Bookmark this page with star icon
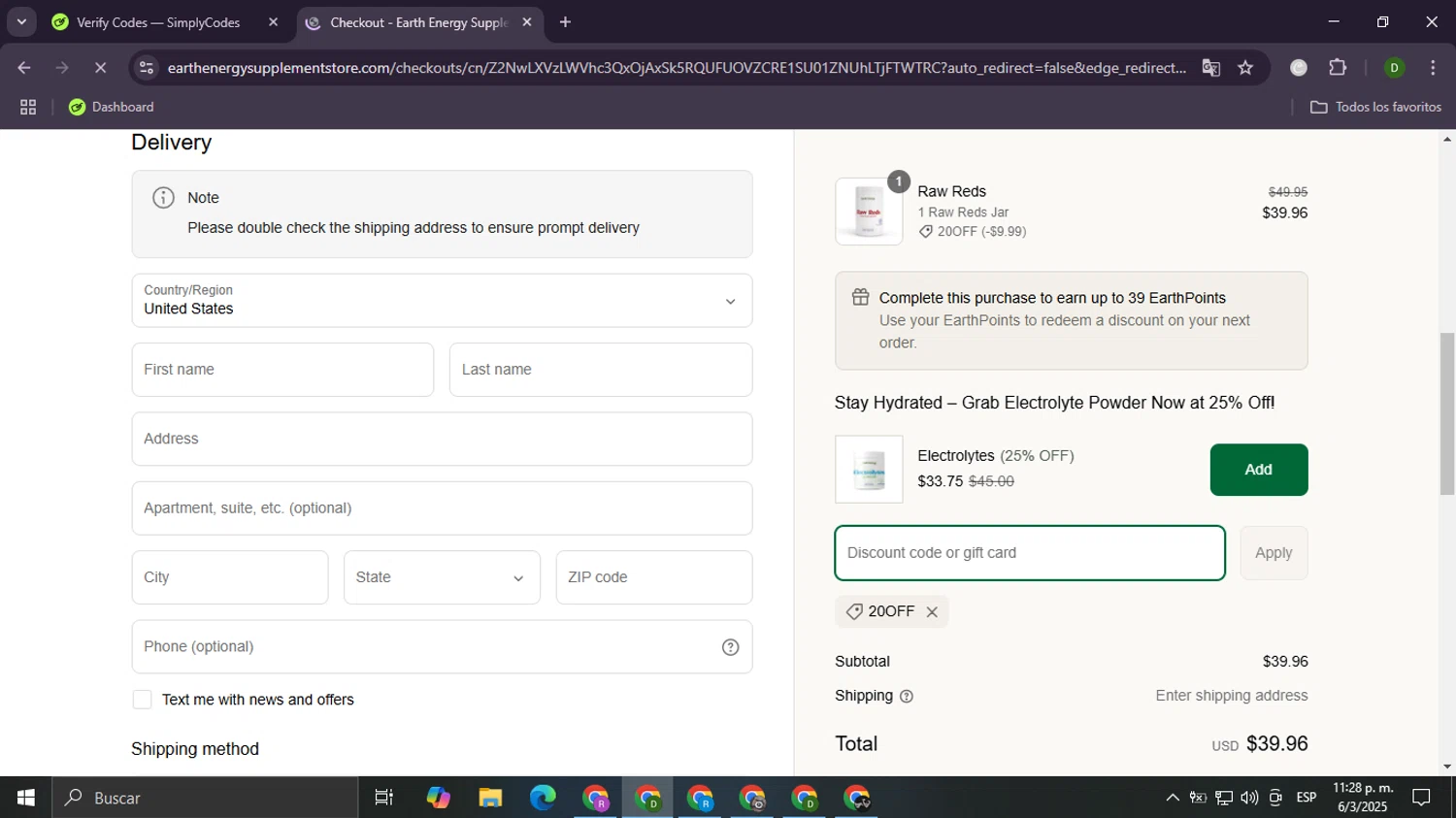This screenshot has width=1456, height=818. coord(1245,68)
